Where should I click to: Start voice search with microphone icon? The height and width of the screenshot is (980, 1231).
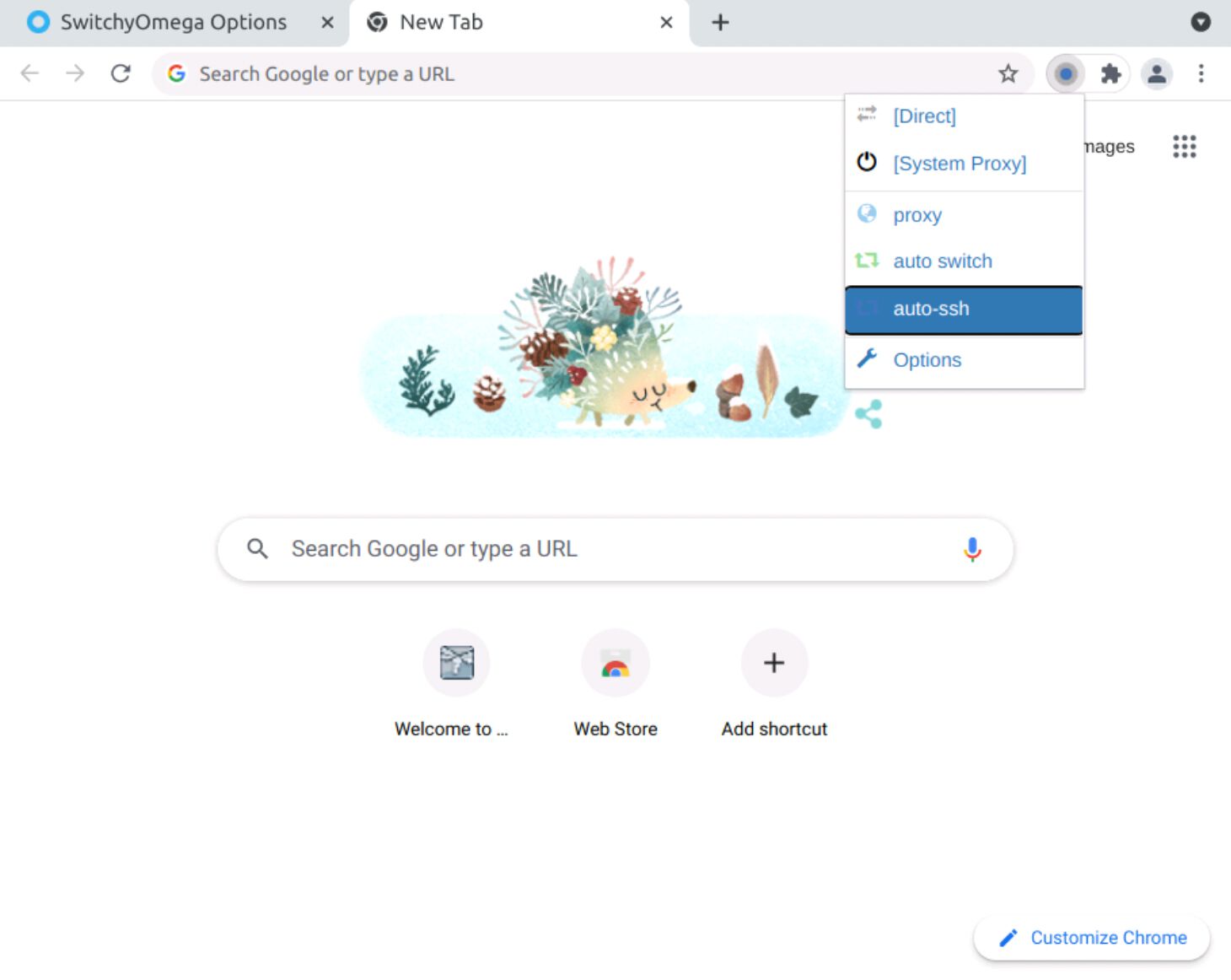[972, 550]
